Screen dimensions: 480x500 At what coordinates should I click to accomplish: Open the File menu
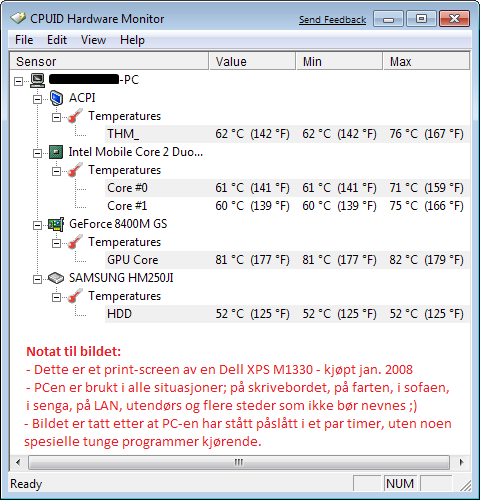tap(24, 40)
